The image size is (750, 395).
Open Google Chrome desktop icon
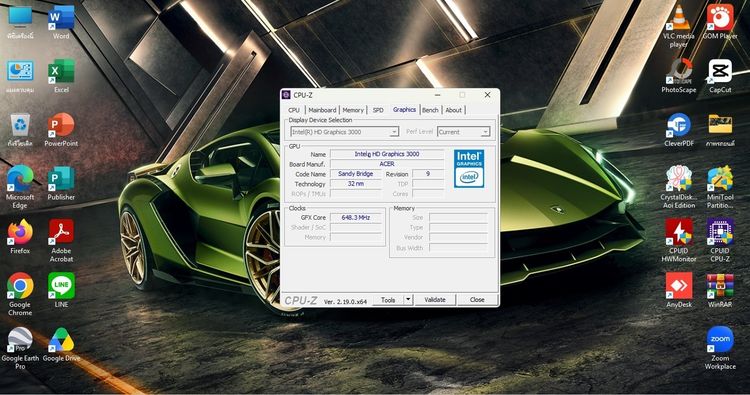click(20, 294)
